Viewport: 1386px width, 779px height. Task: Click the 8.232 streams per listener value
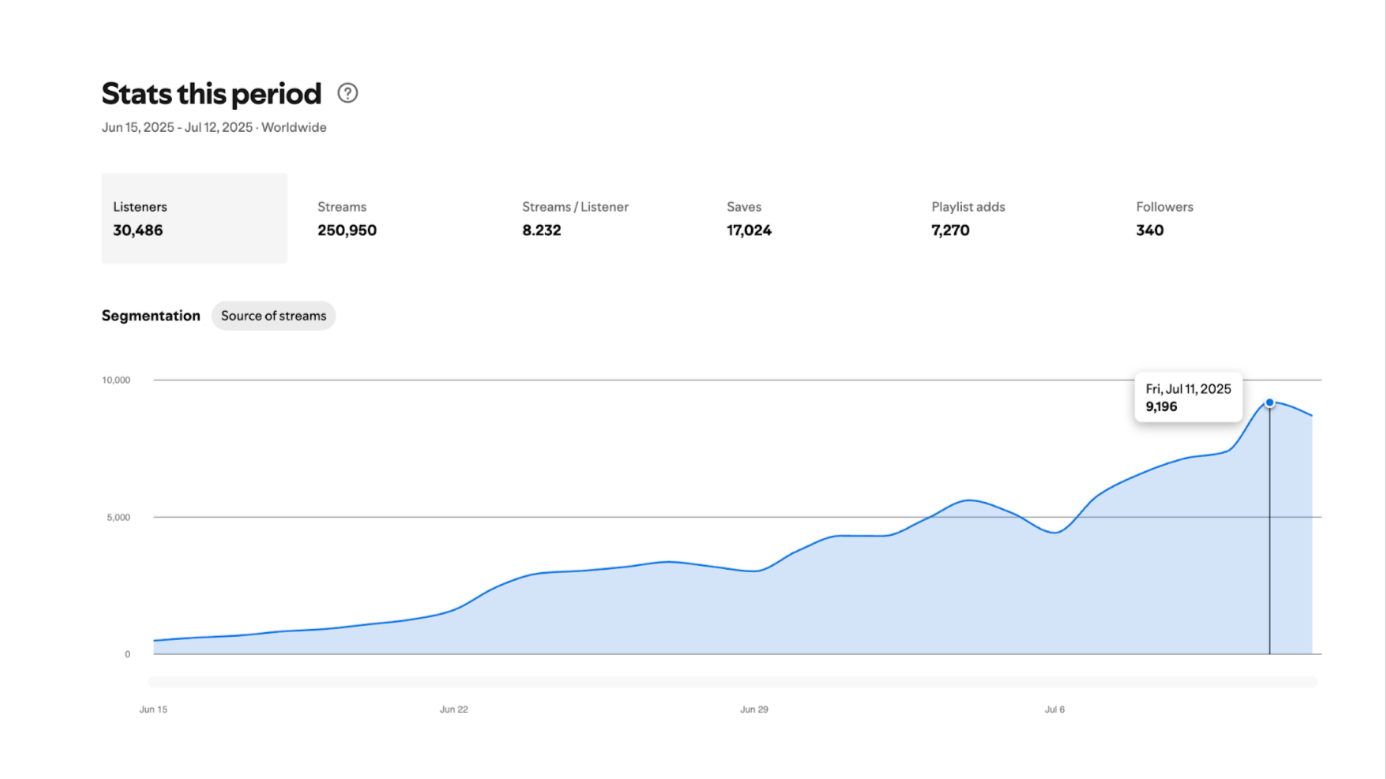pos(542,230)
